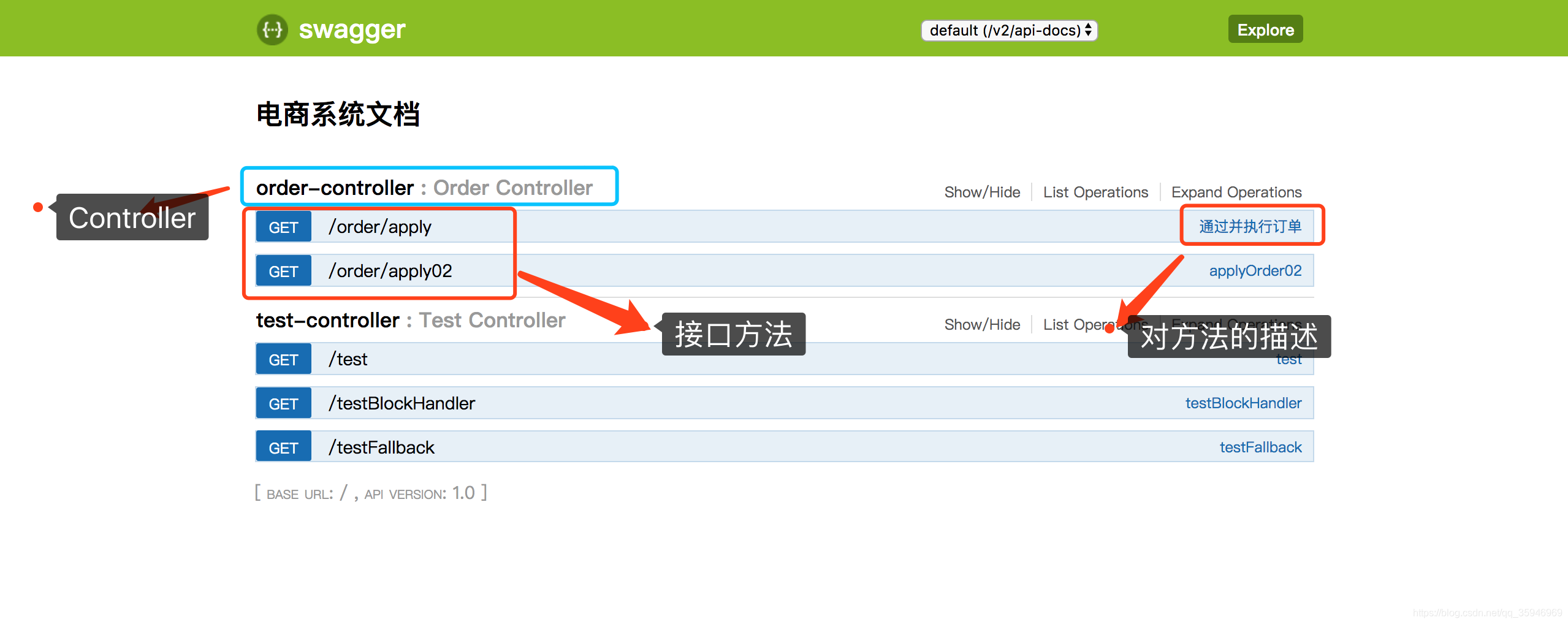This screenshot has width=1568, height=624.
Task: Open the /order/apply02 endpoint path
Action: click(x=390, y=271)
